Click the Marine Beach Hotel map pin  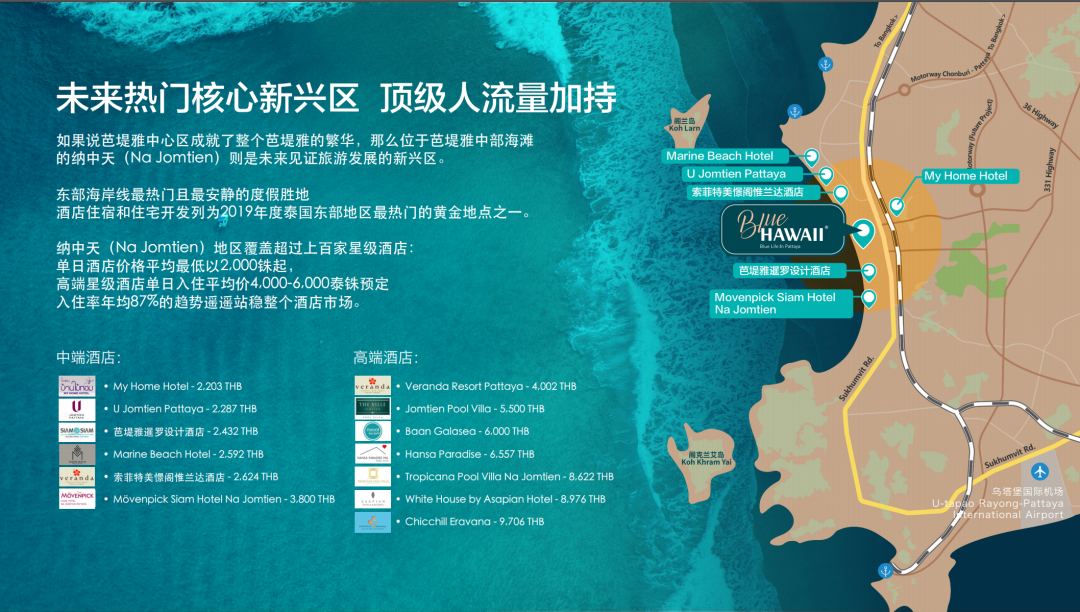coord(812,157)
